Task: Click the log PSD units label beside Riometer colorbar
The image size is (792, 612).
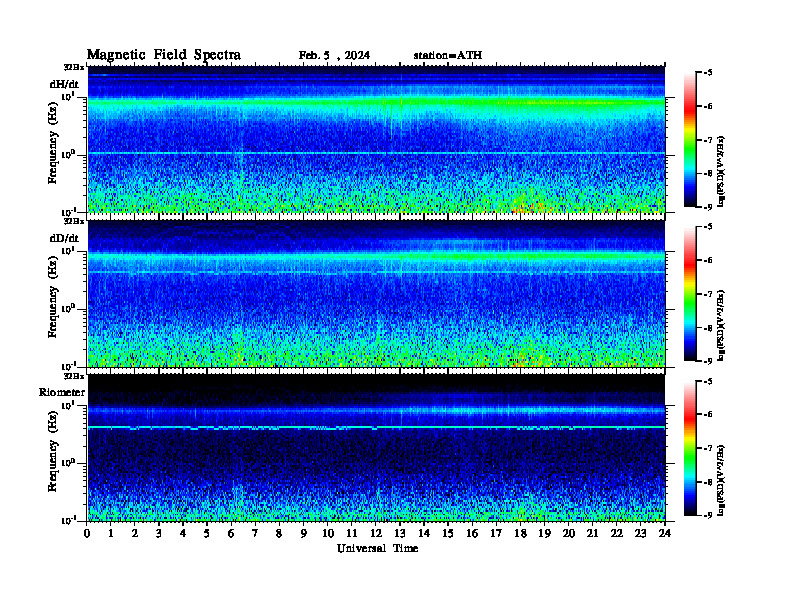Action: (722, 480)
